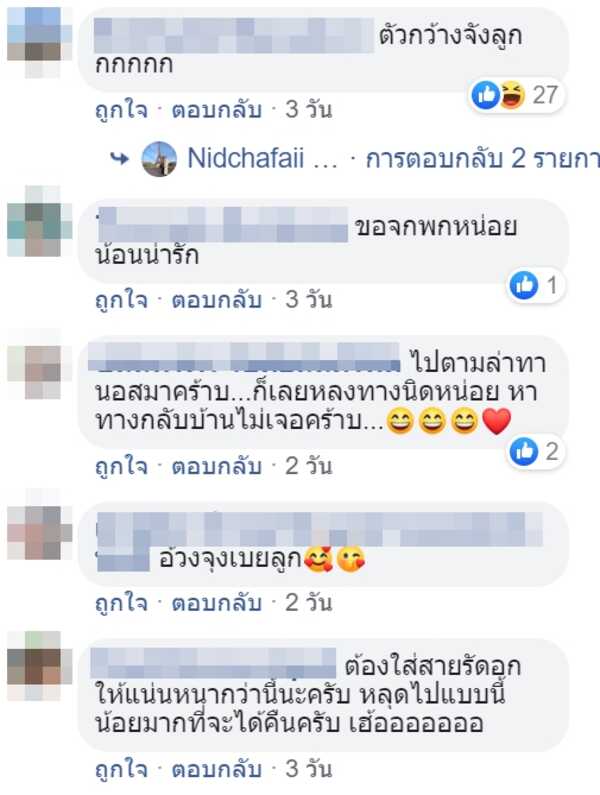Expand the 2 replies thread from Nidchafaii

click(482, 159)
